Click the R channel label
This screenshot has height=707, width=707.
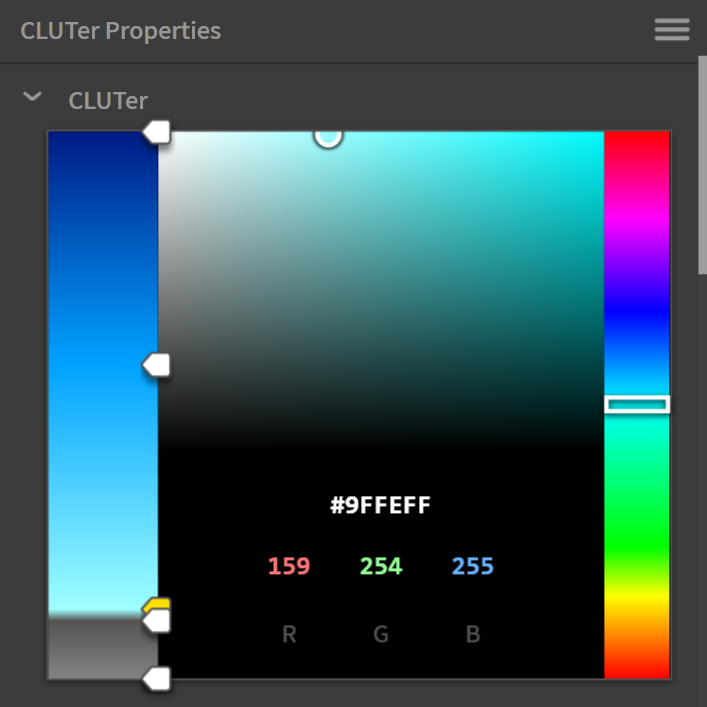pyautogui.click(x=289, y=634)
